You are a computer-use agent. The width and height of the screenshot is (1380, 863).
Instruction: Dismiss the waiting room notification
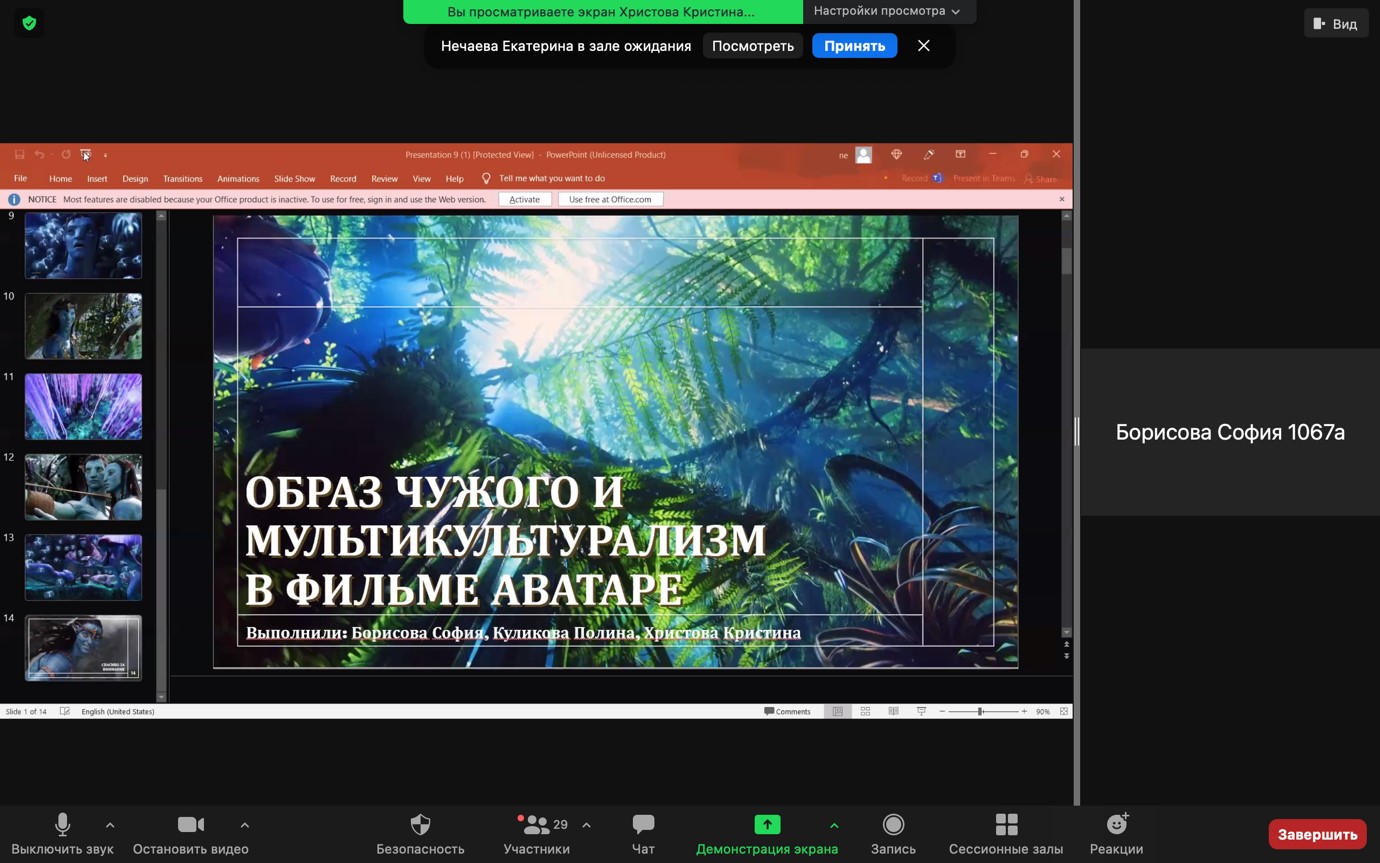924,46
